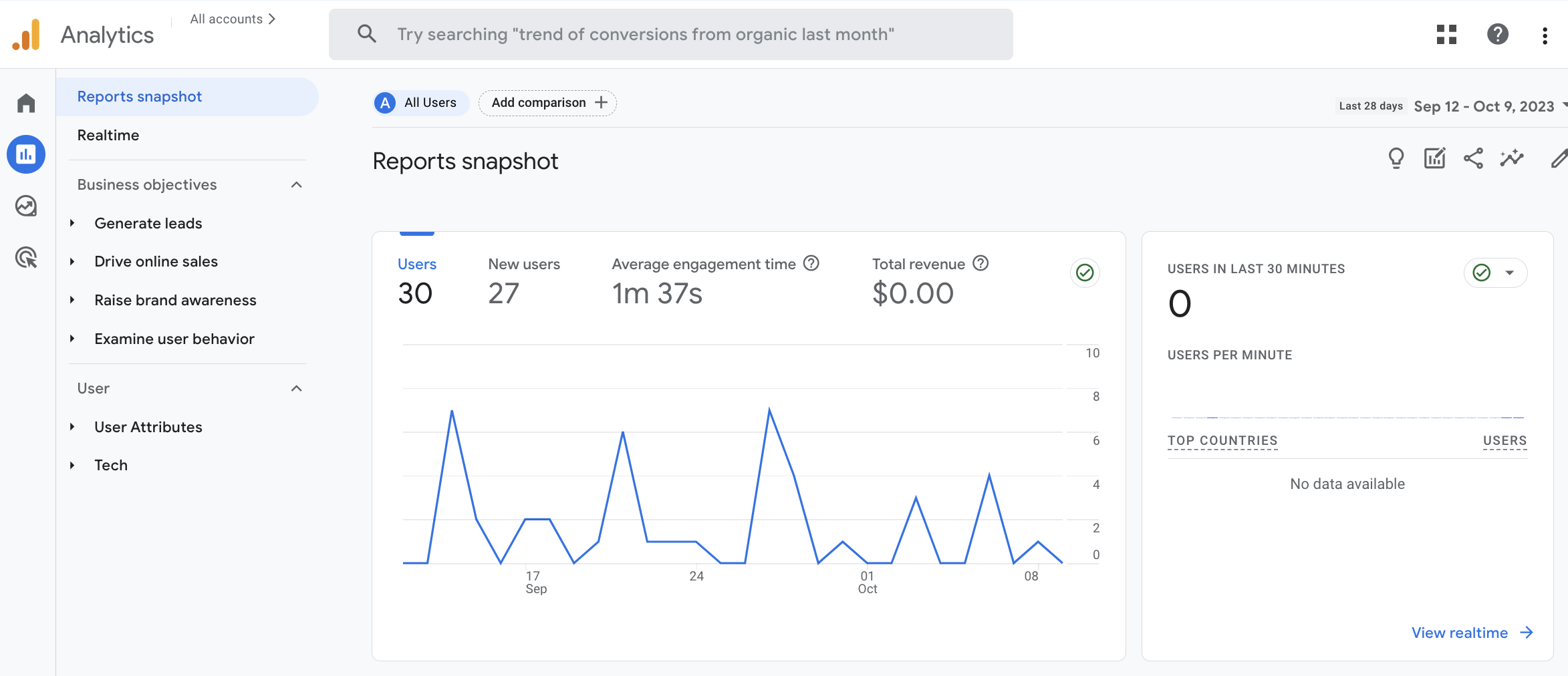
Task: Click TOP COUNTRIES column header
Action: [x=1222, y=440]
